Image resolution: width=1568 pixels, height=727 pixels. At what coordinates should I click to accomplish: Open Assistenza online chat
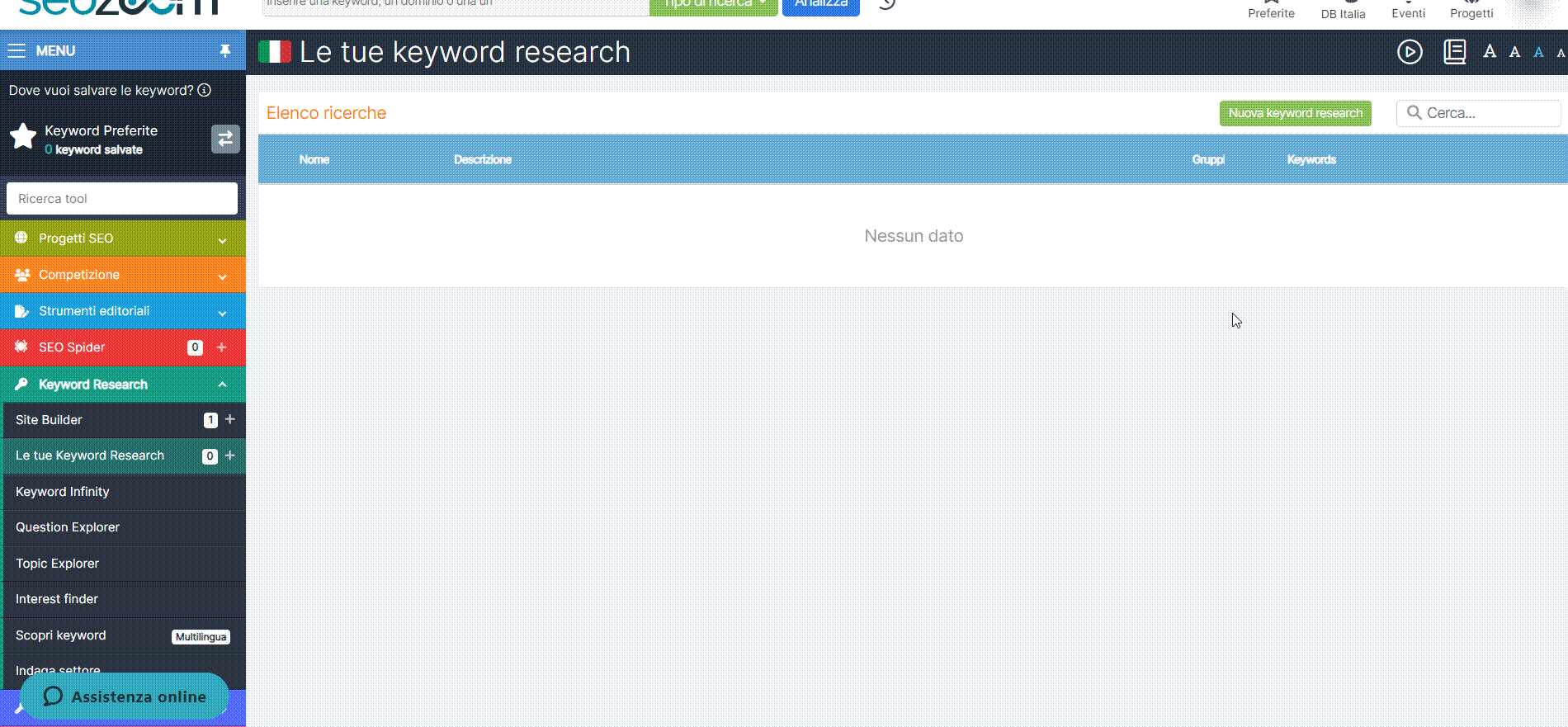(125, 696)
